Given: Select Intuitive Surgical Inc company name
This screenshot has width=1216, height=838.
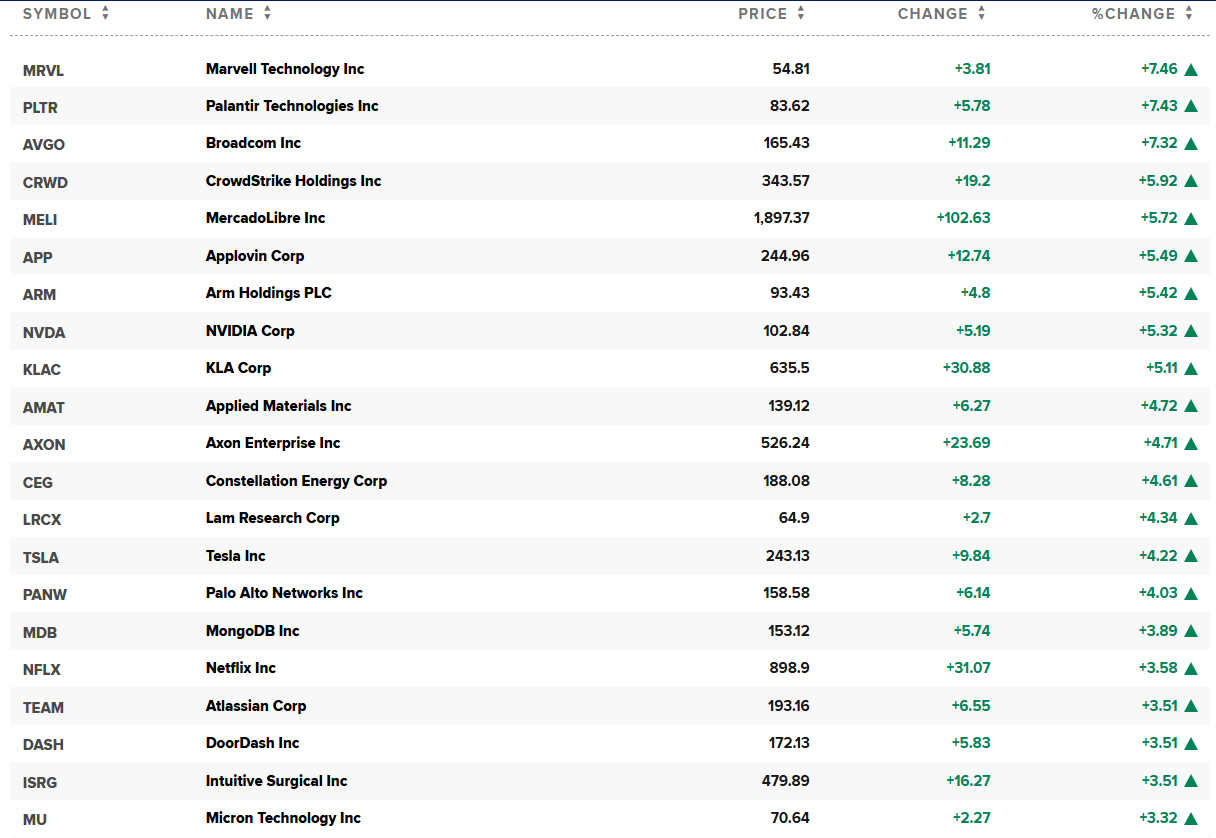Looking at the screenshot, I should coord(277,781).
